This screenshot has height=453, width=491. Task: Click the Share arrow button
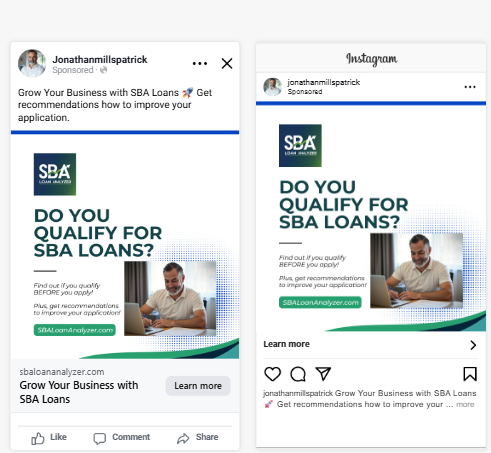point(197,437)
